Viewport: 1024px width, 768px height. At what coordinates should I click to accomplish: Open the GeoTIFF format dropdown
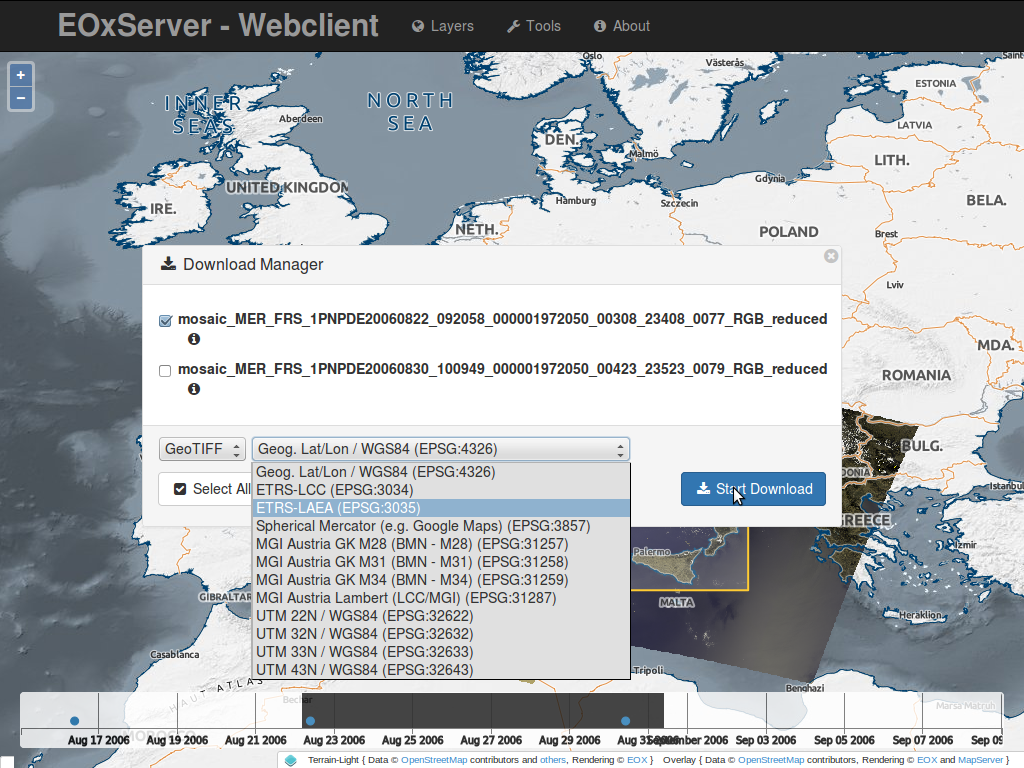pyautogui.click(x=202, y=449)
